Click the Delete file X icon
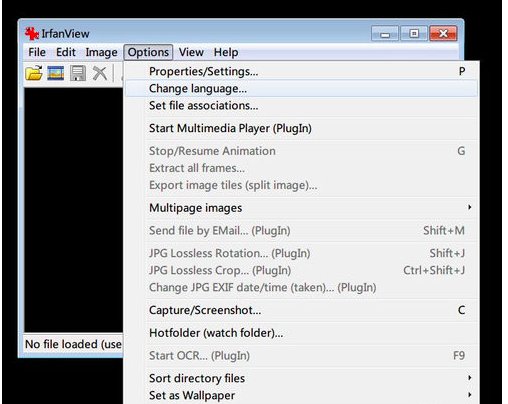Image resolution: width=508 pixels, height=404 pixels. (x=100, y=73)
